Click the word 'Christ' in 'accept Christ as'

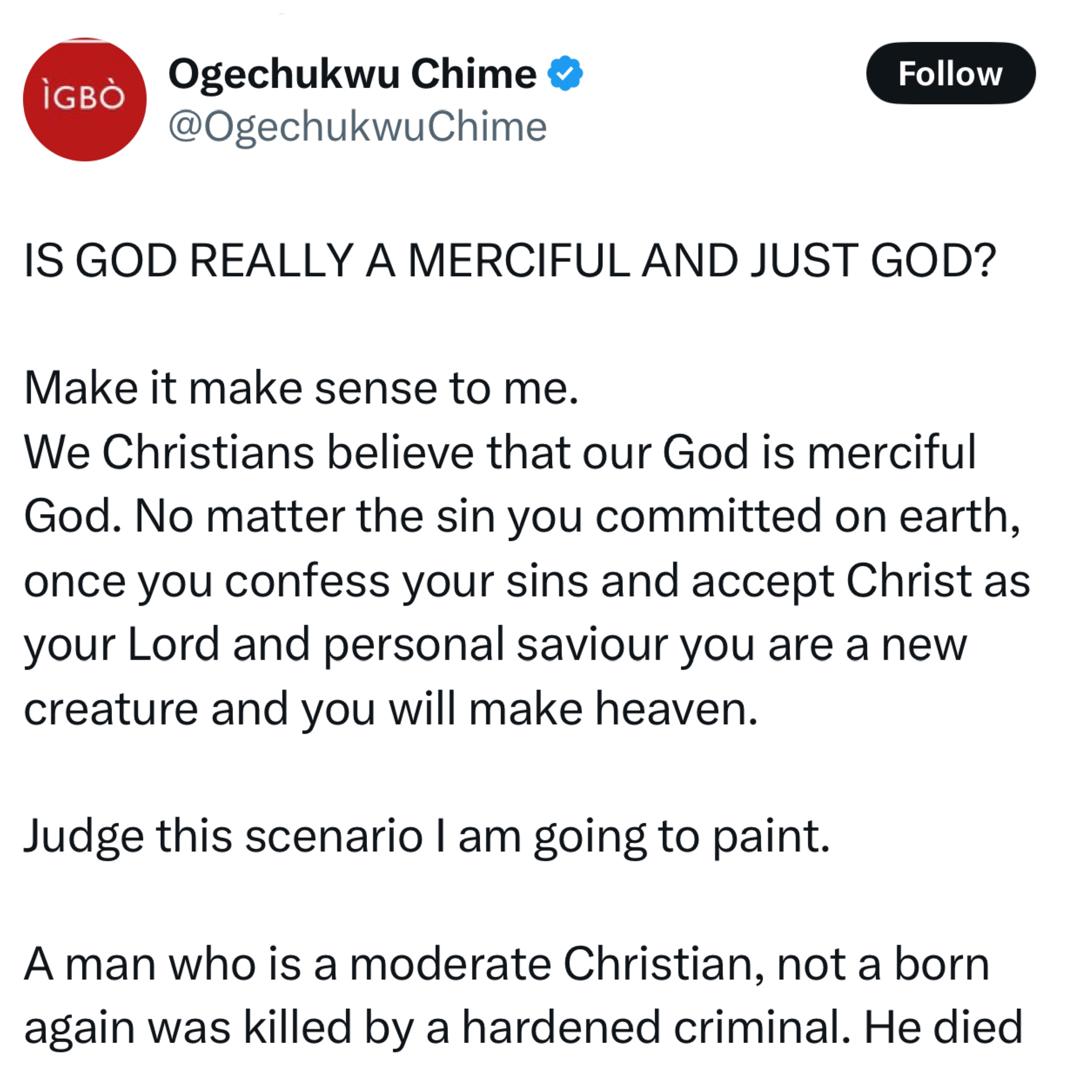click(x=908, y=581)
